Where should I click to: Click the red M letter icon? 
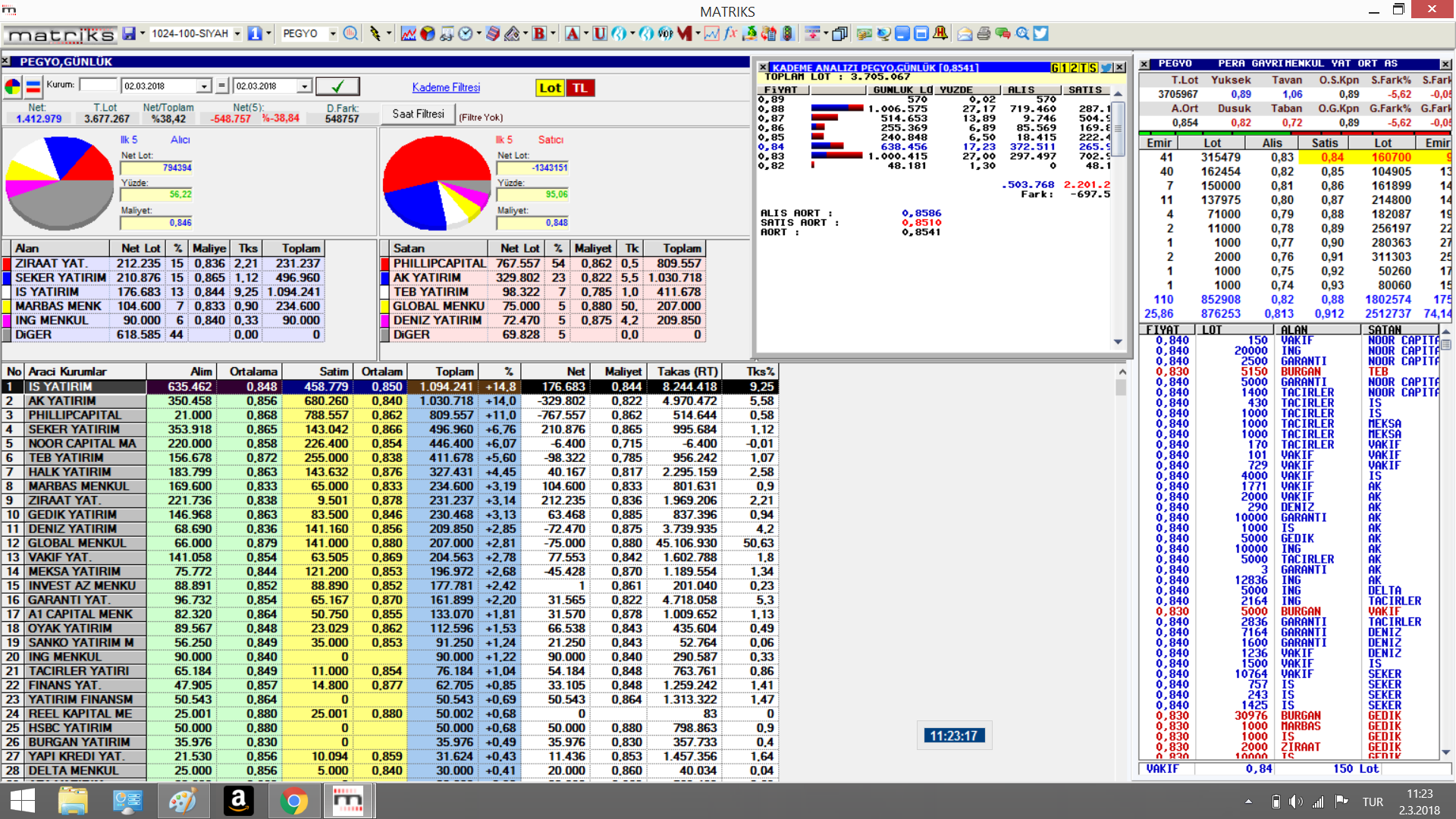(685, 33)
